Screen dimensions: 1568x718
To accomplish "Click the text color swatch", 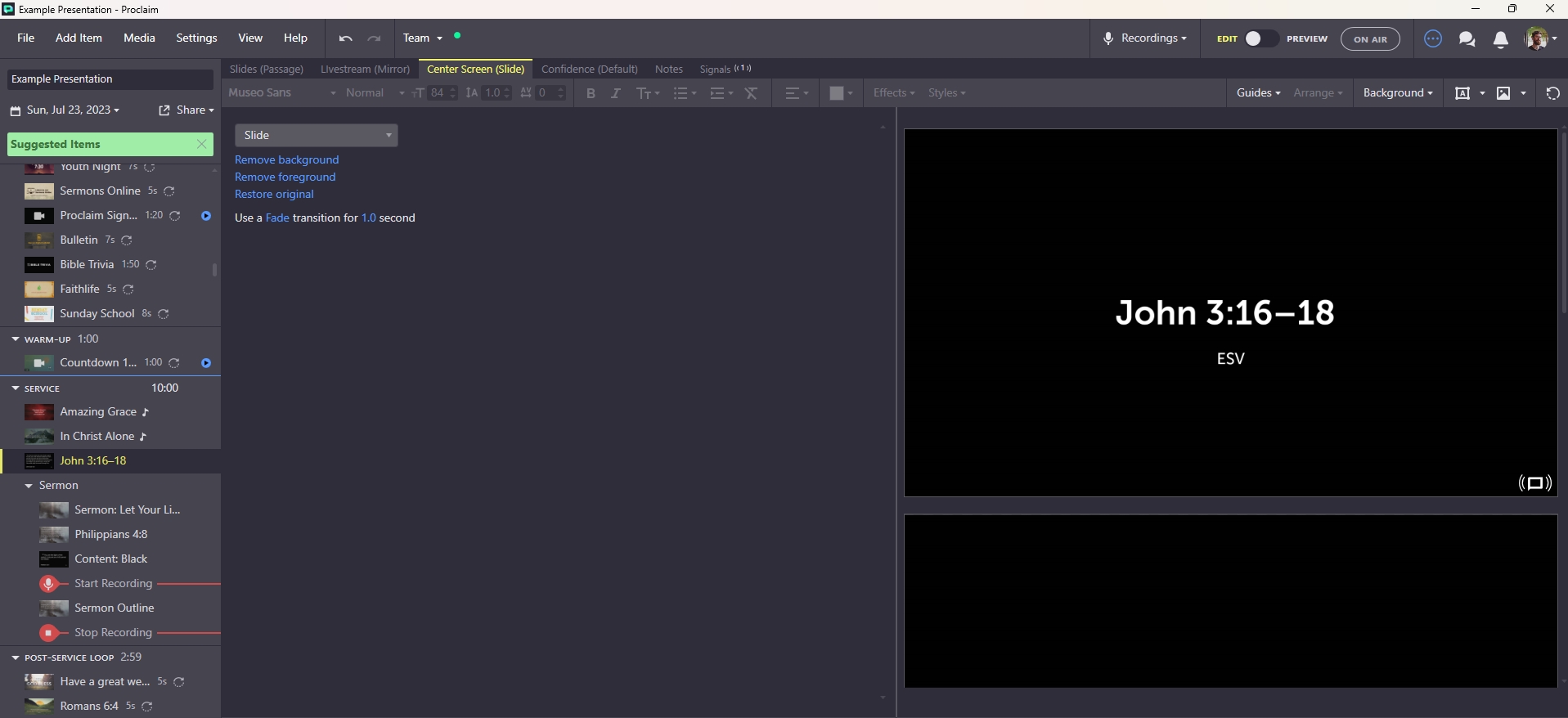I will tap(836, 93).
